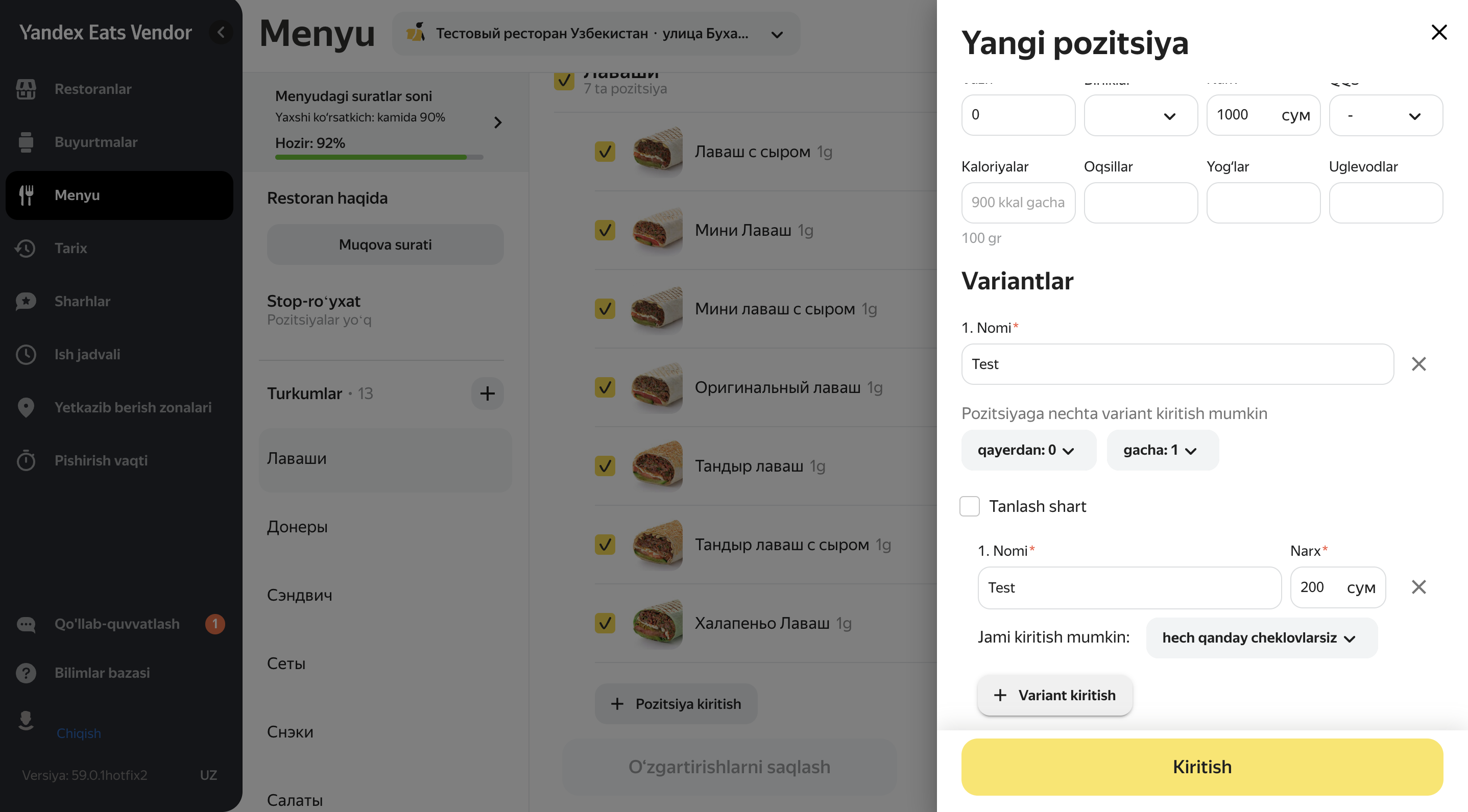Open Restoranlar storefront icon in sidebar
This screenshot has width=1468, height=812.
pos(26,89)
